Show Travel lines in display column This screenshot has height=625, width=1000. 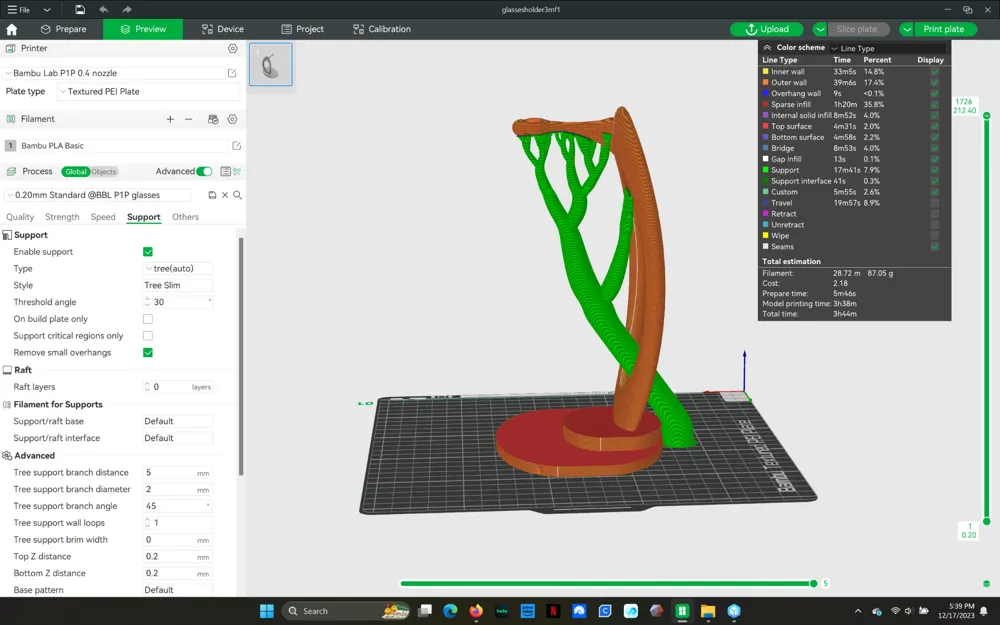tap(935, 203)
